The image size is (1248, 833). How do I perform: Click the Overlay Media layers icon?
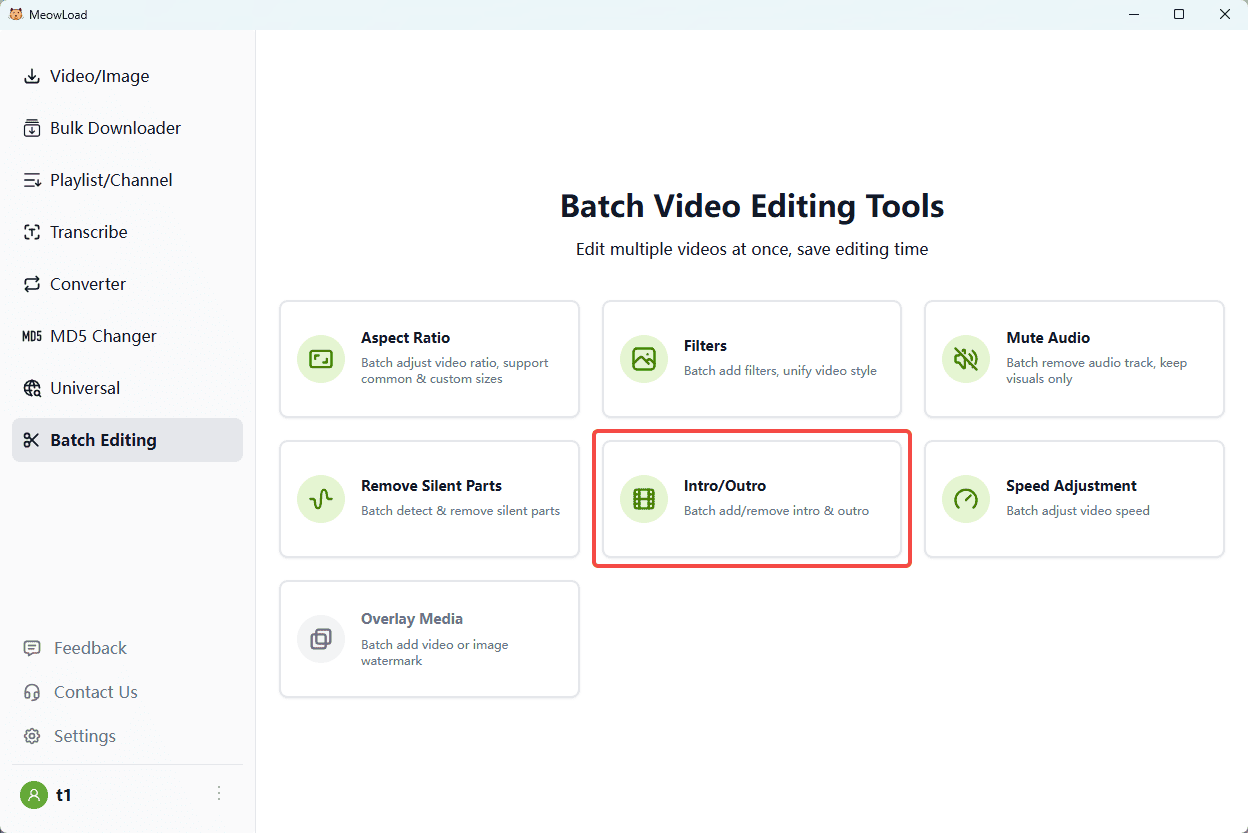321,639
